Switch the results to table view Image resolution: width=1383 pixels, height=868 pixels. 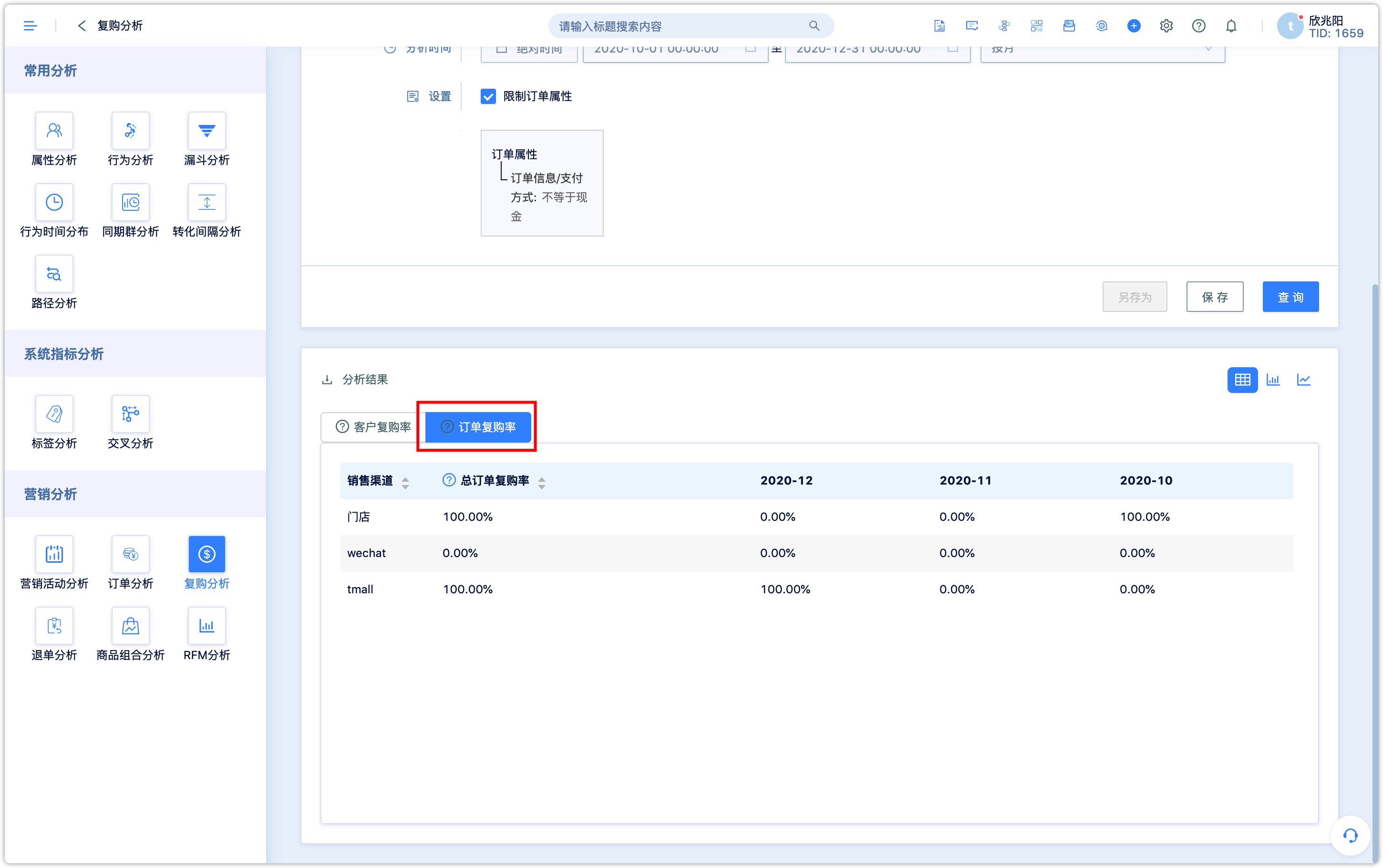(x=1242, y=380)
